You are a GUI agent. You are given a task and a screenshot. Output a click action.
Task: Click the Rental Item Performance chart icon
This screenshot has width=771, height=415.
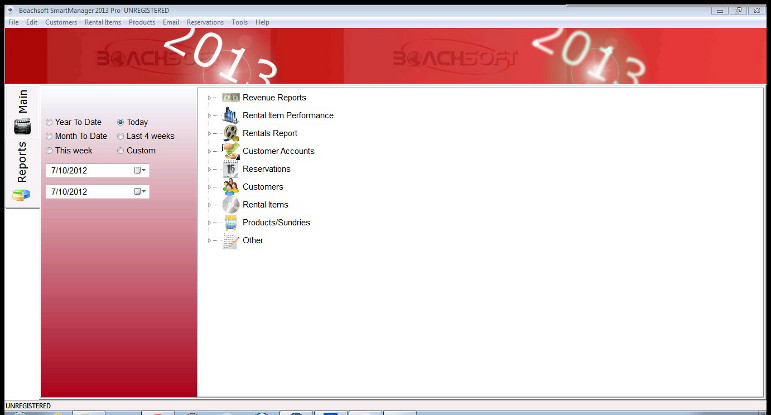click(230, 115)
